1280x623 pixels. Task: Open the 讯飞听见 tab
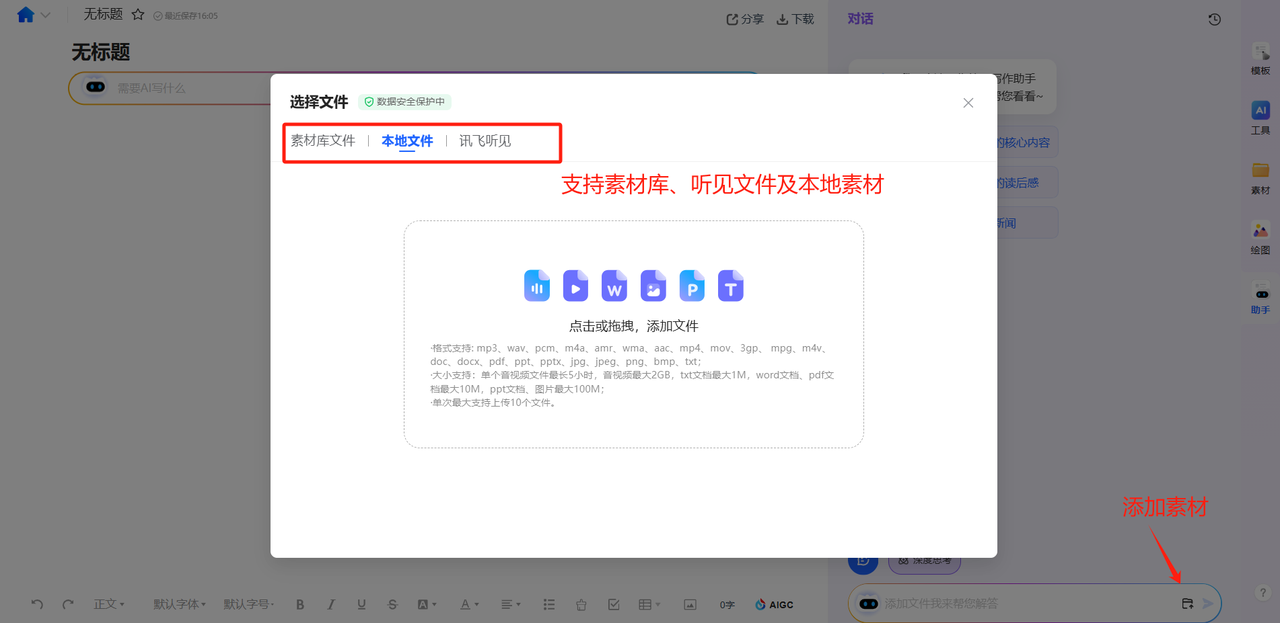click(x=485, y=141)
